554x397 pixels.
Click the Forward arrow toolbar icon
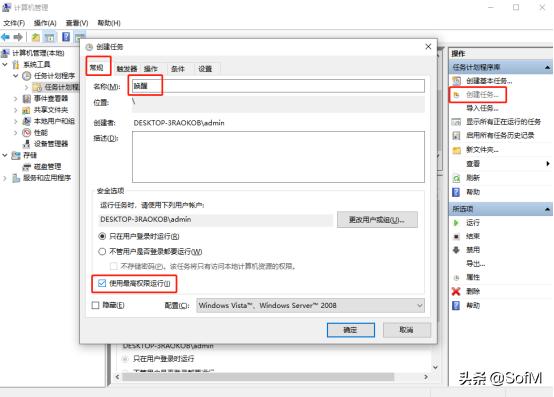(18, 37)
